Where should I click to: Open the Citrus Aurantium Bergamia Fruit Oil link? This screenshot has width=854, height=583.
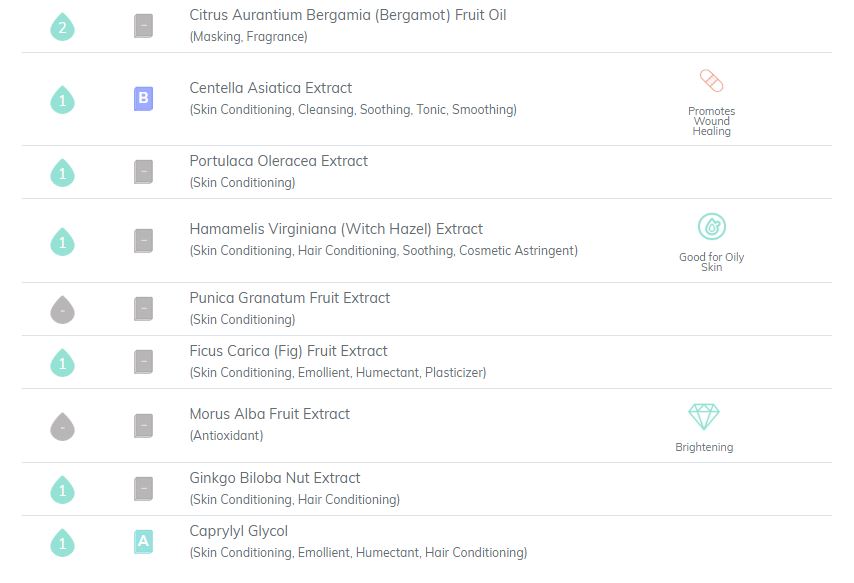point(347,15)
